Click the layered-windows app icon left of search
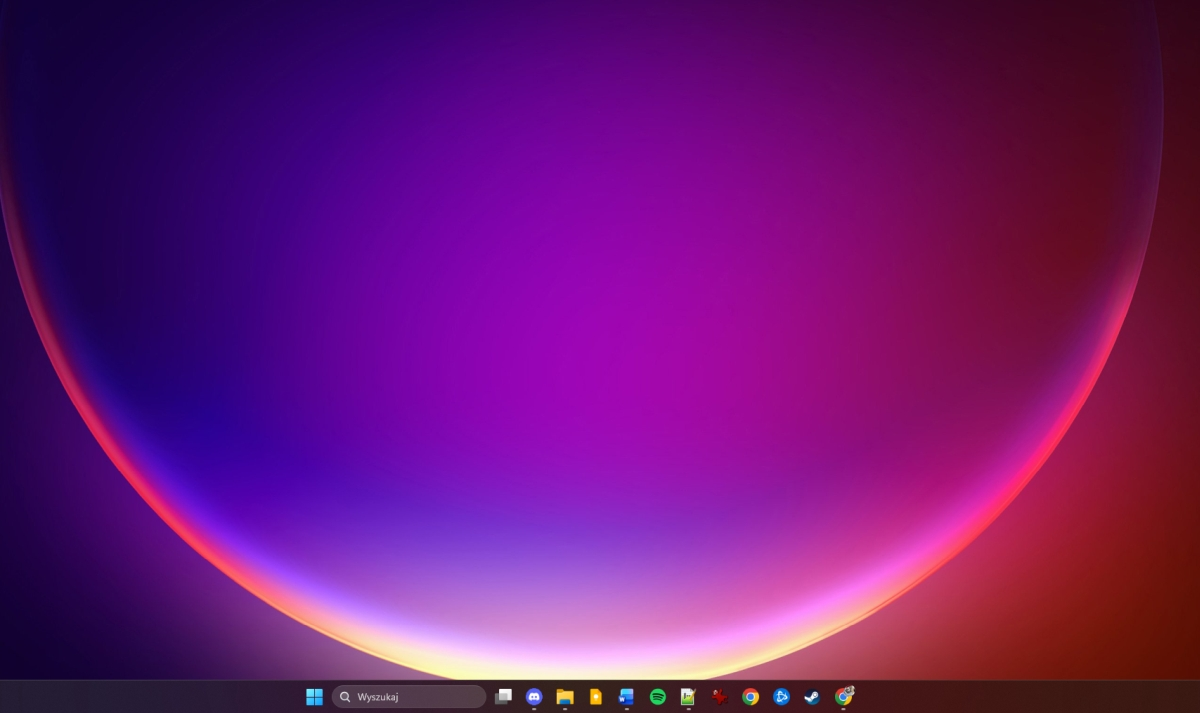 point(505,695)
